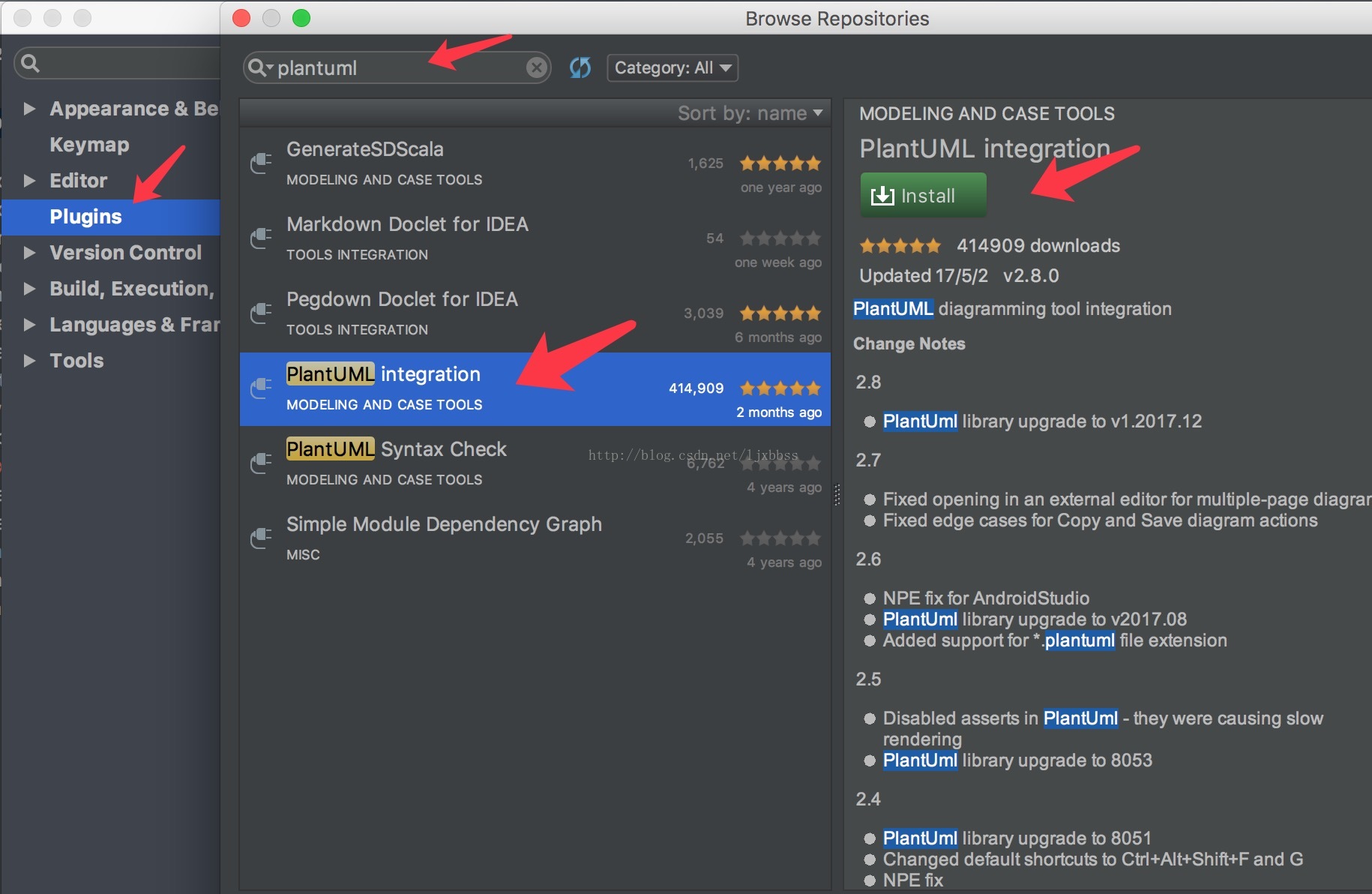Click the star rating of Markdown Doclet
This screenshot has width=1372, height=894.
[780, 238]
